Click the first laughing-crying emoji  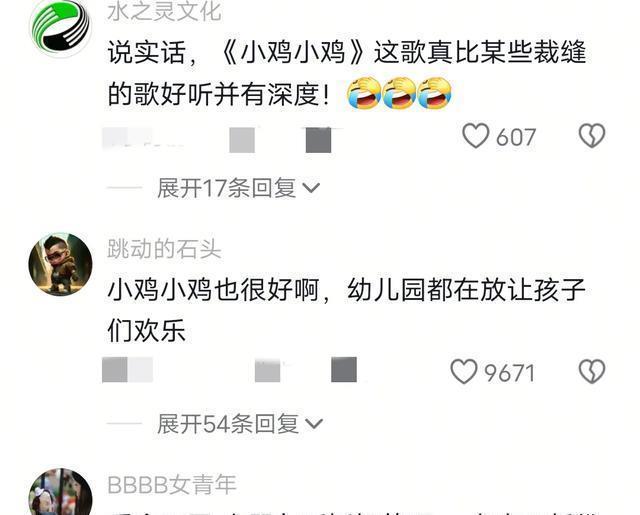364,93
